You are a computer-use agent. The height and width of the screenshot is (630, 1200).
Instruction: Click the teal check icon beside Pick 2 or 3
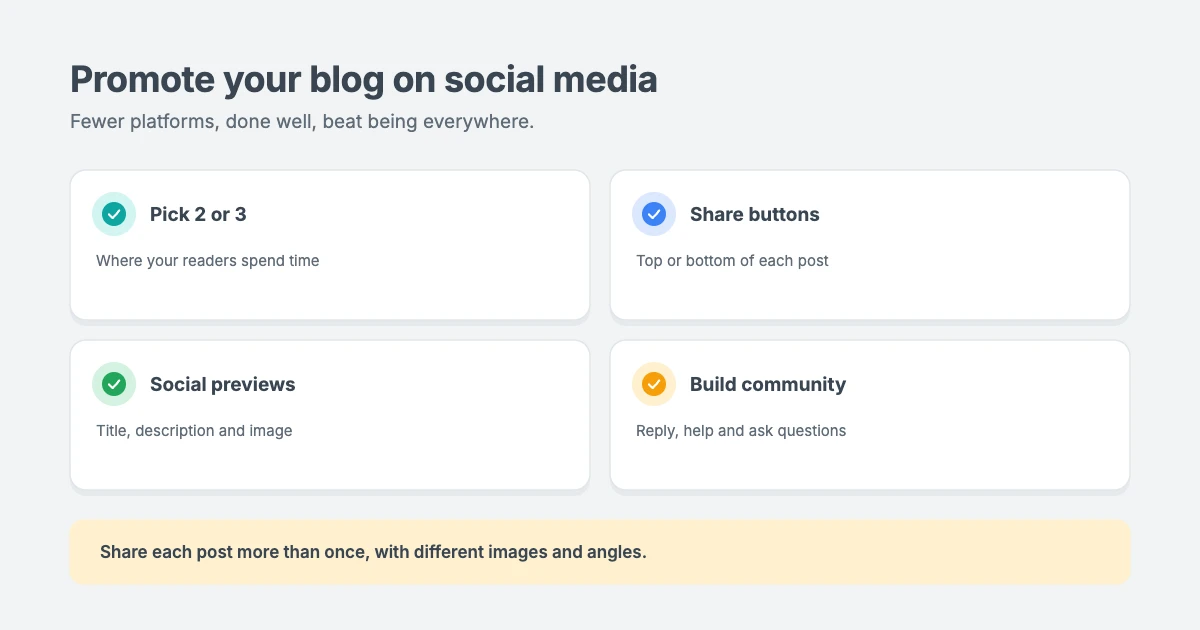click(114, 214)
